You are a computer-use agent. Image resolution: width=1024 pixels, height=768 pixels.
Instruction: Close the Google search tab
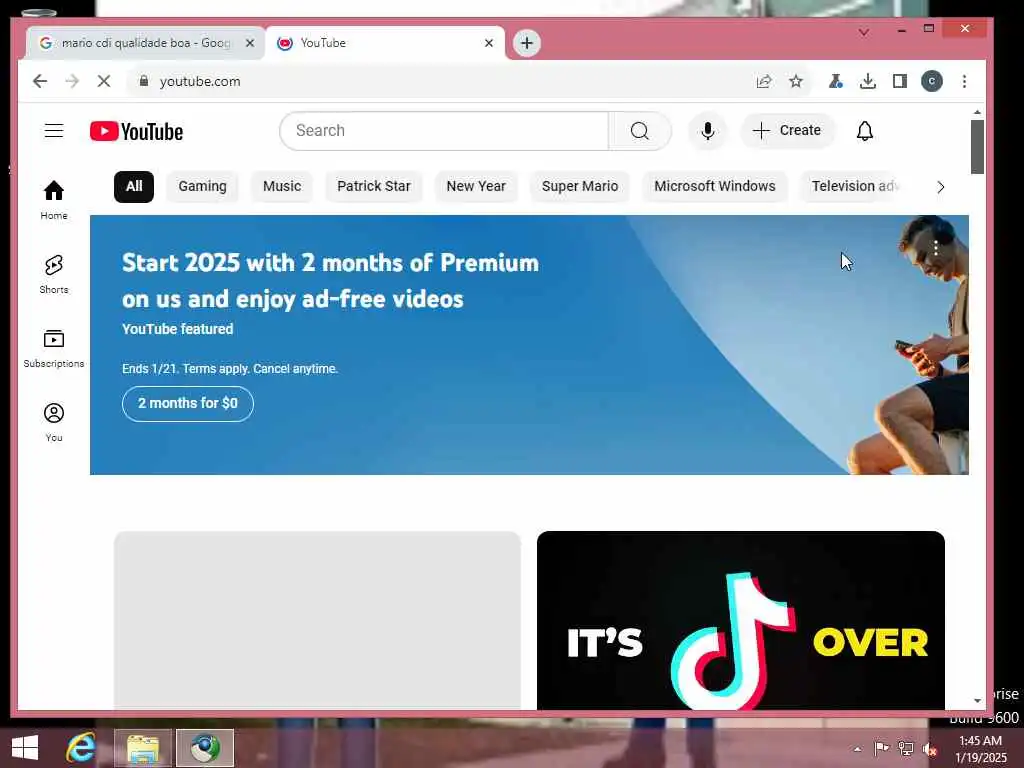tap(249, 43)
